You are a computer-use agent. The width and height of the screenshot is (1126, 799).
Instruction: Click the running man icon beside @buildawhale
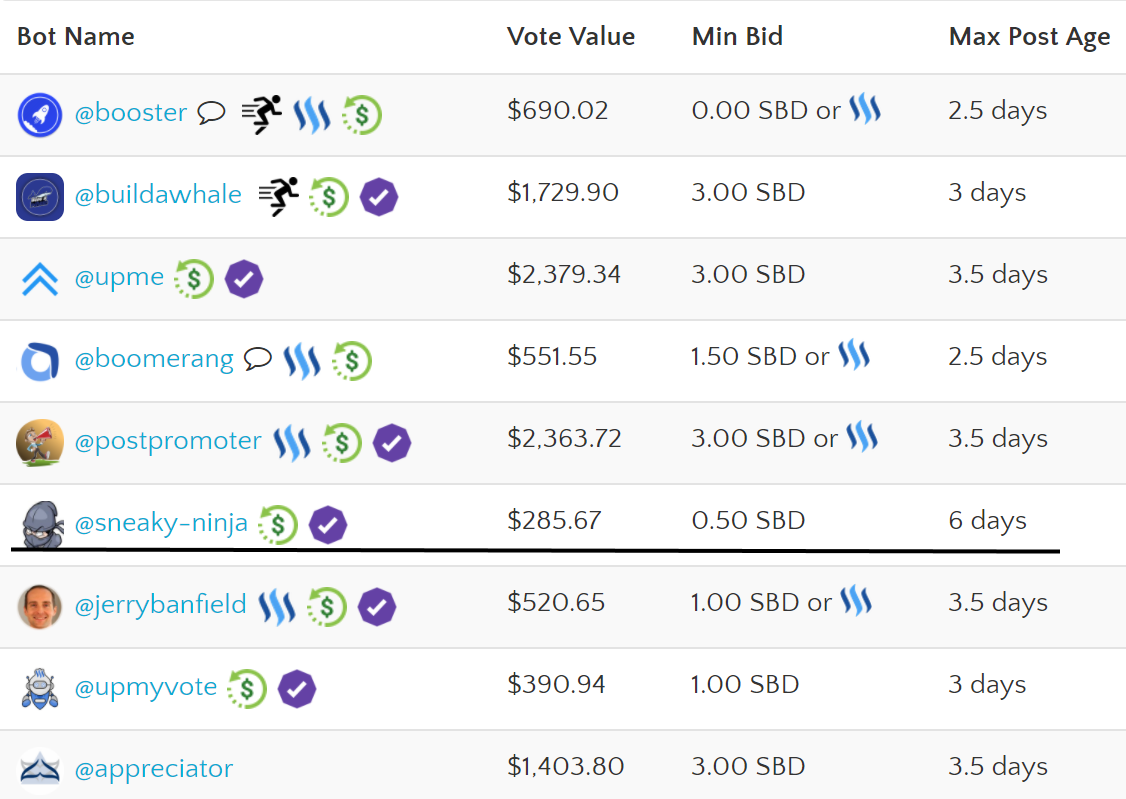[279, 196]
